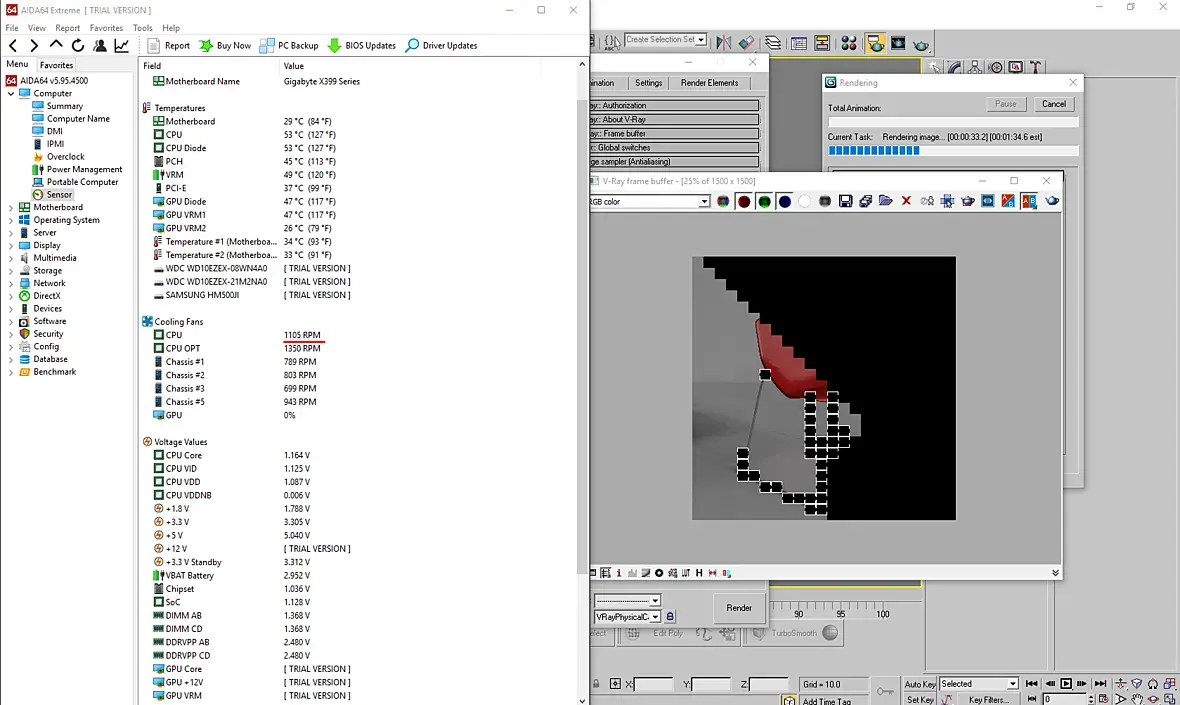This screenshot has width=1180, height=705.
Task: Collapse the Computer tree node
Action: [x=11, y=94]
